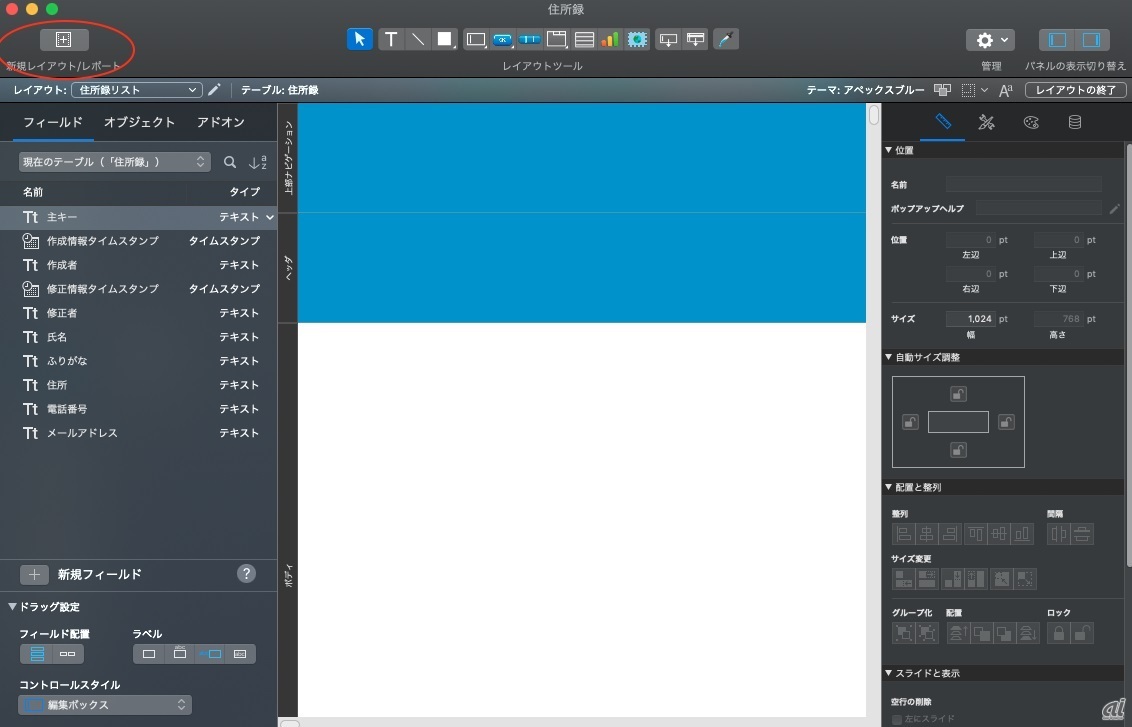This screenshot has height=727, width=1132.
Task: Open the レイアウト dropdown showing 住所録リスト
Action: (137, 90)
